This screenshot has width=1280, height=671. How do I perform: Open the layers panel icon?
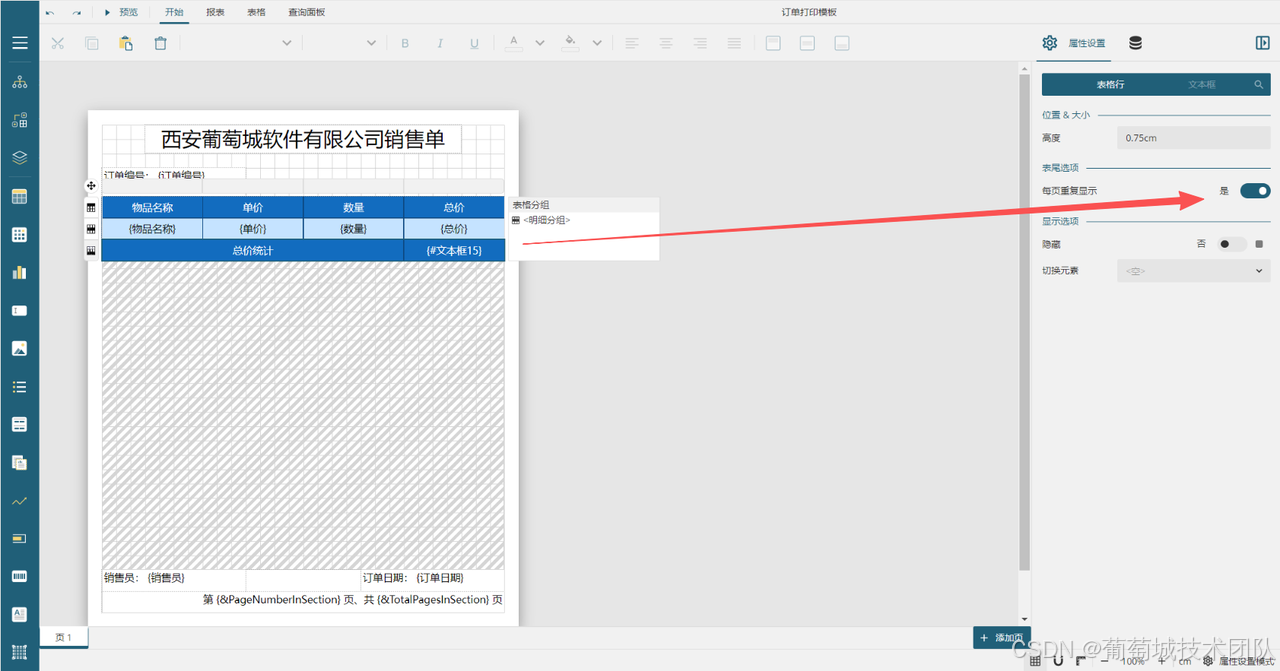pos(19,158)
